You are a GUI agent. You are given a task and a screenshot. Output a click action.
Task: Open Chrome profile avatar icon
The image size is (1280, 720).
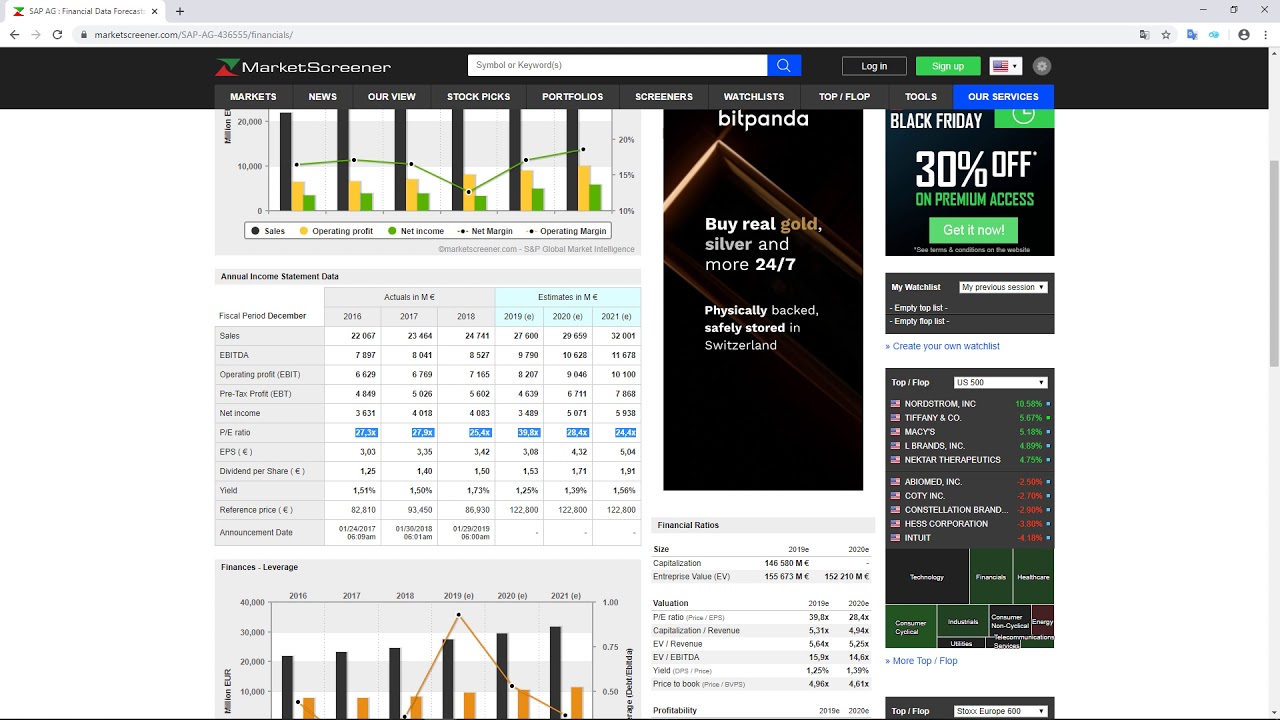point(1244,34)
